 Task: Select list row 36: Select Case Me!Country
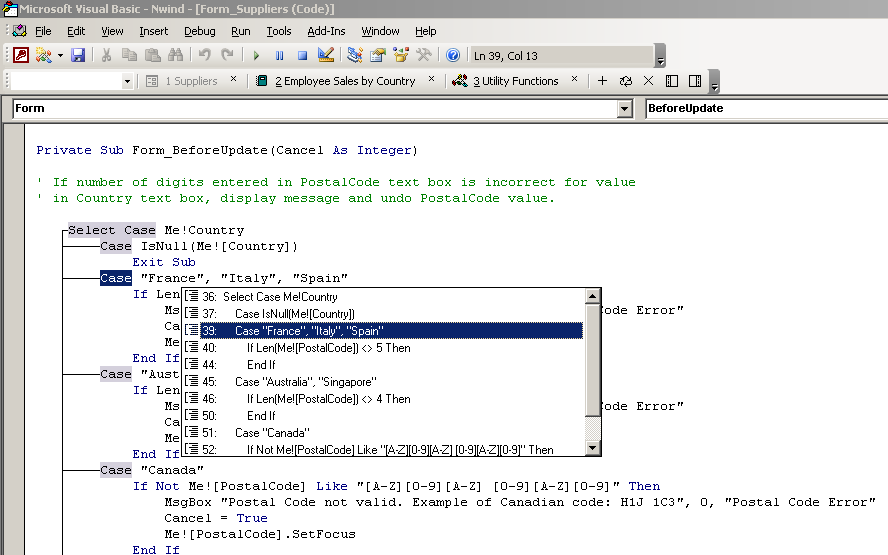click(383, 297)
